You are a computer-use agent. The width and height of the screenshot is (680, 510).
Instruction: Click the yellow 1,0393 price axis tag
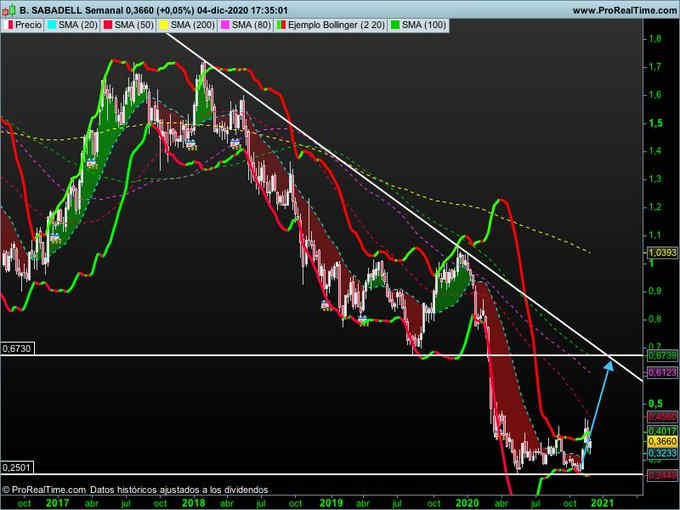click(662, 252)
